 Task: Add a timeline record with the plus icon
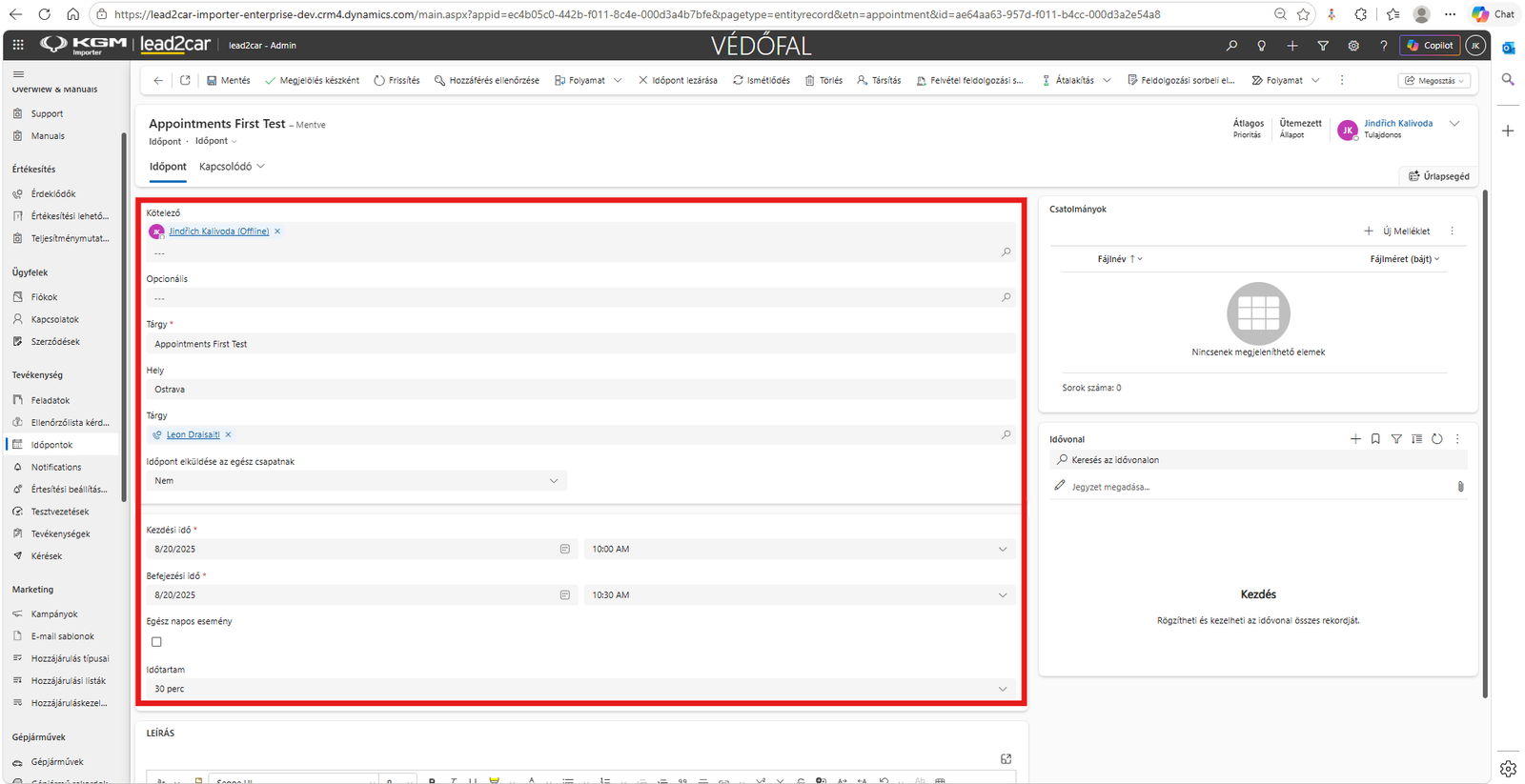1355,439
